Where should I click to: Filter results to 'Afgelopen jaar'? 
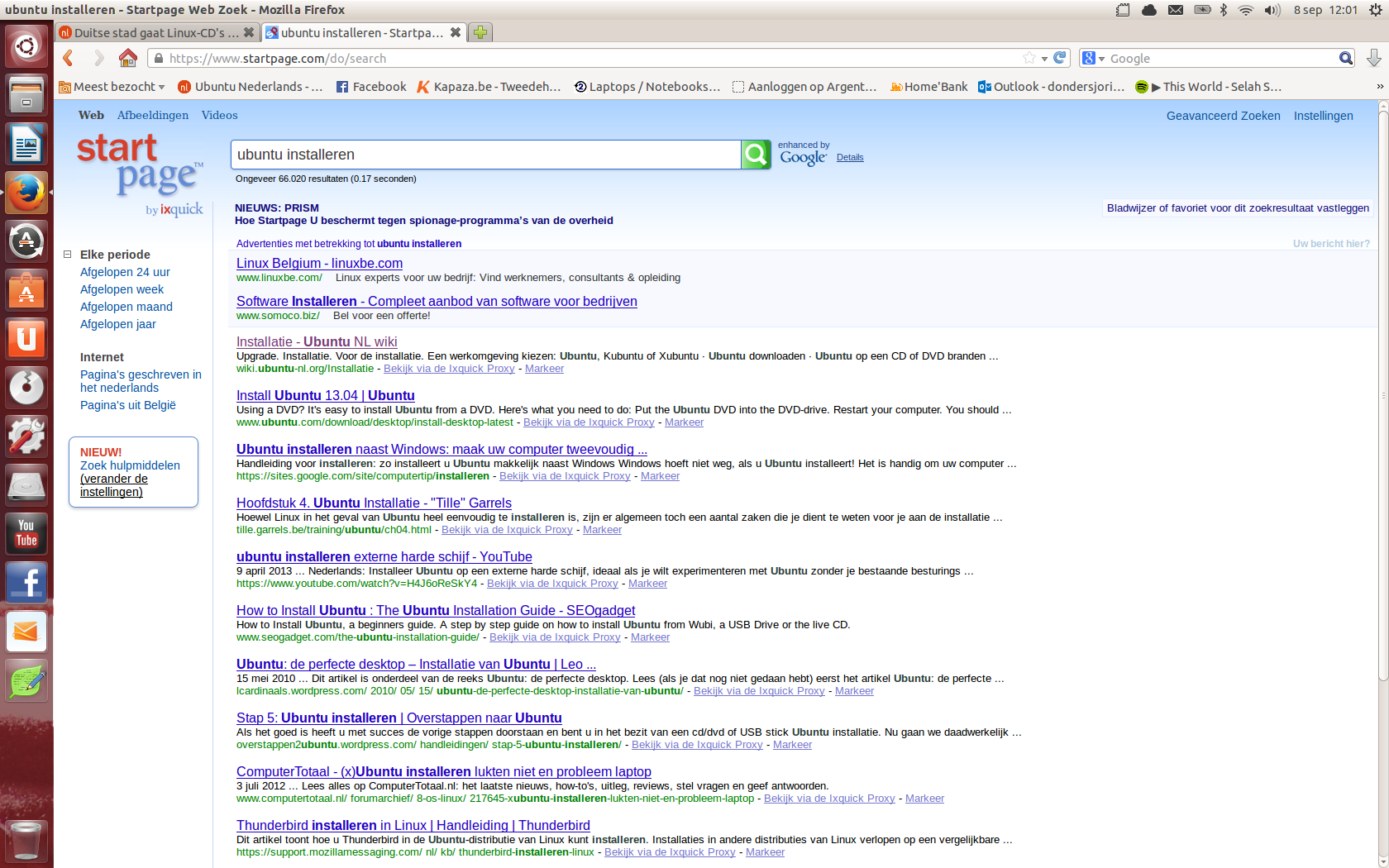point(117,324)
